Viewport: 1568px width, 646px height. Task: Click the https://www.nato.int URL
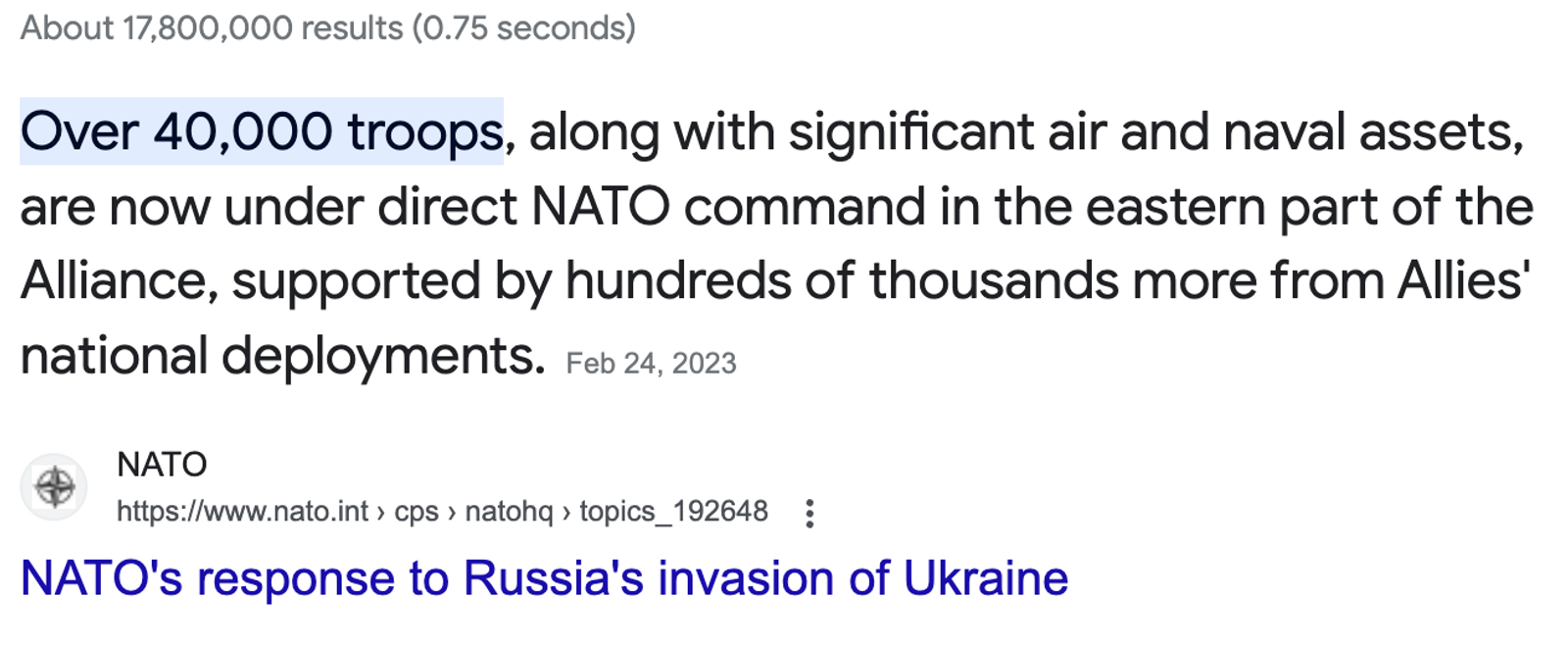click(242, 512)
